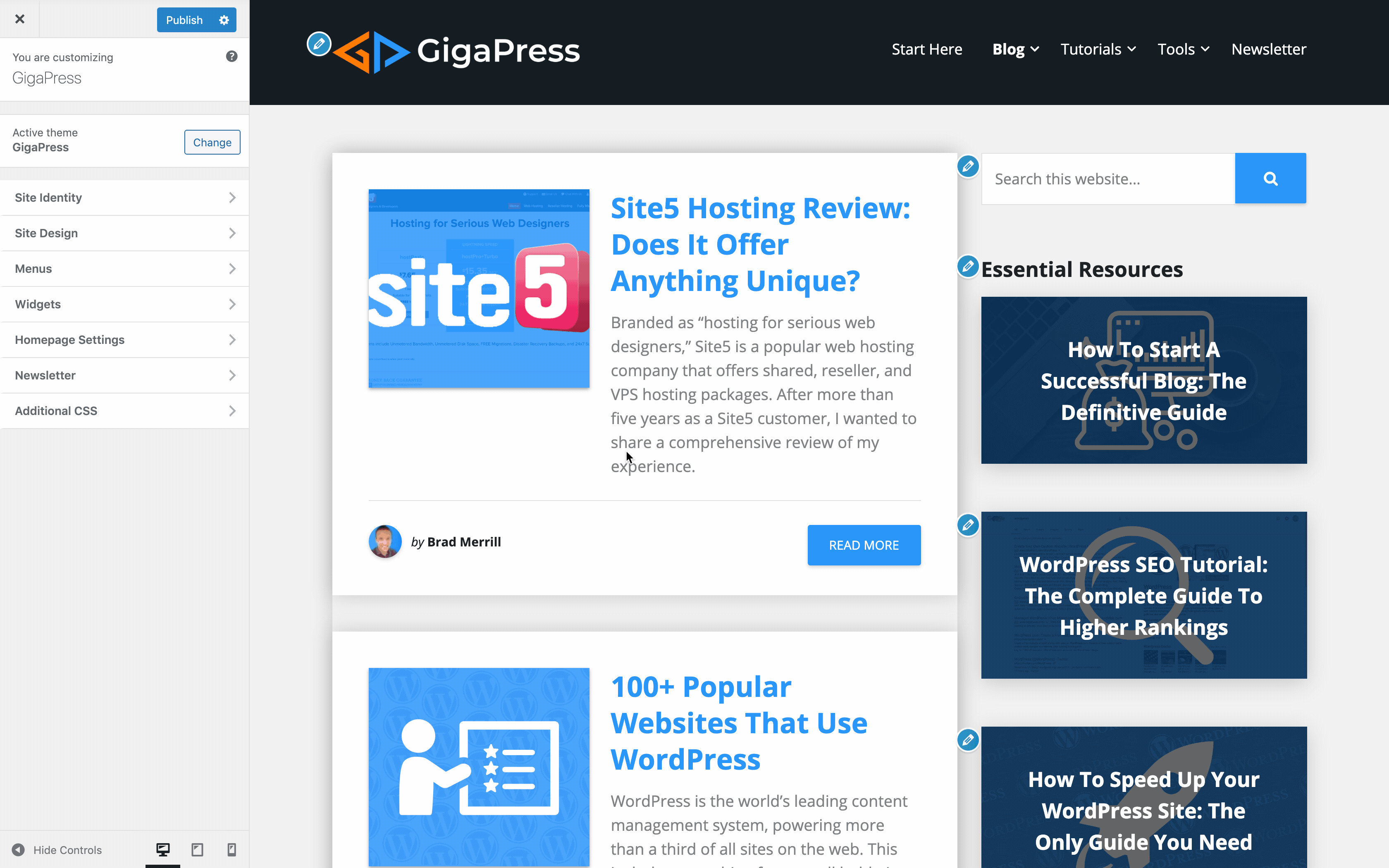The width and height of the screenshot is (1389, 868).
Task: Click the tablet preview icon at bottom
Action: 197,850
